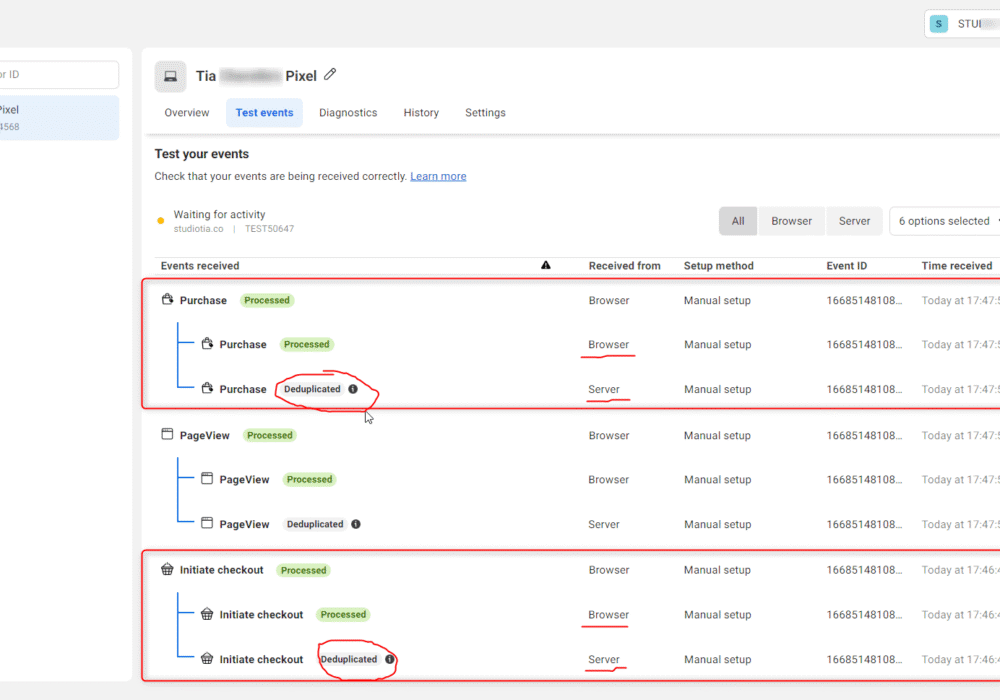The image size is (1000, 700).
Task: Click the Events received column header
Action: [x=200, y=266]
